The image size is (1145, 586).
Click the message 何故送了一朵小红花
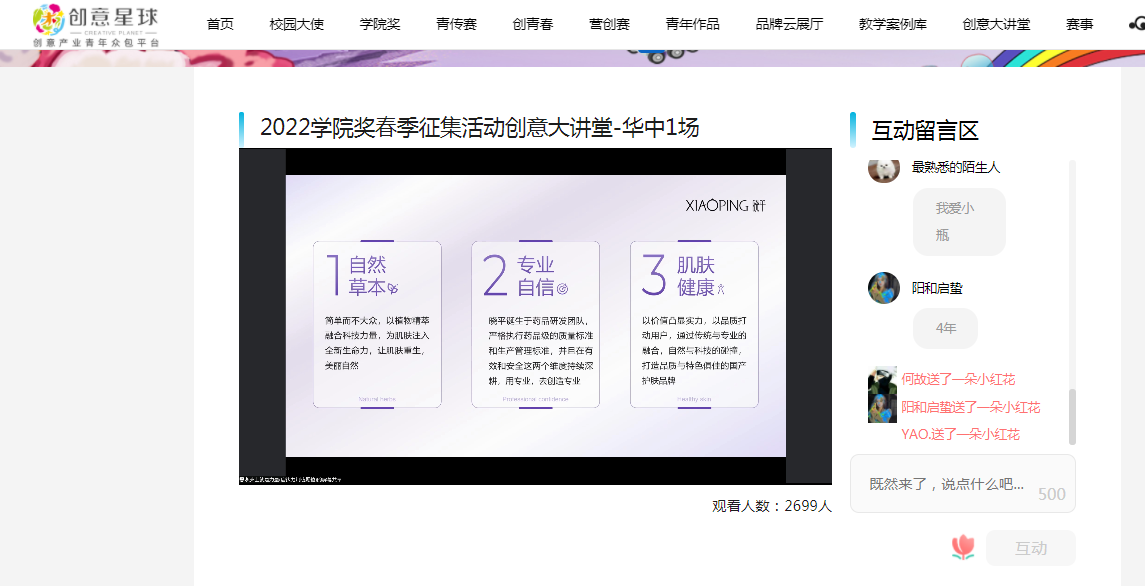pyautogui.click(x=958, y=379)
